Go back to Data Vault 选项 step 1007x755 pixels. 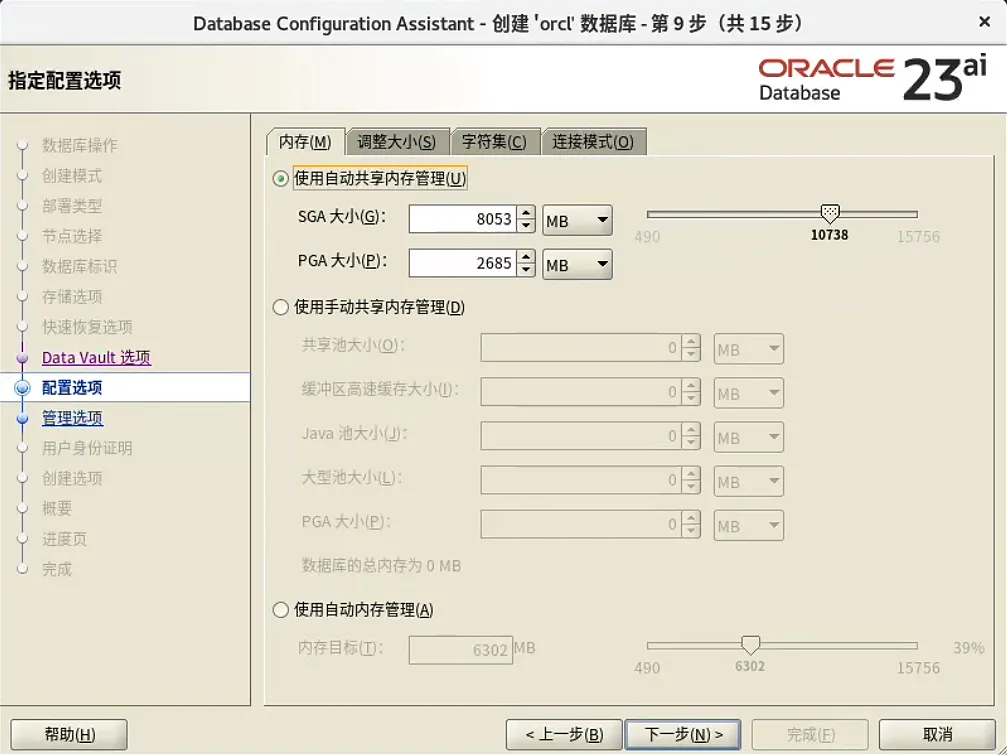(95, 357)
